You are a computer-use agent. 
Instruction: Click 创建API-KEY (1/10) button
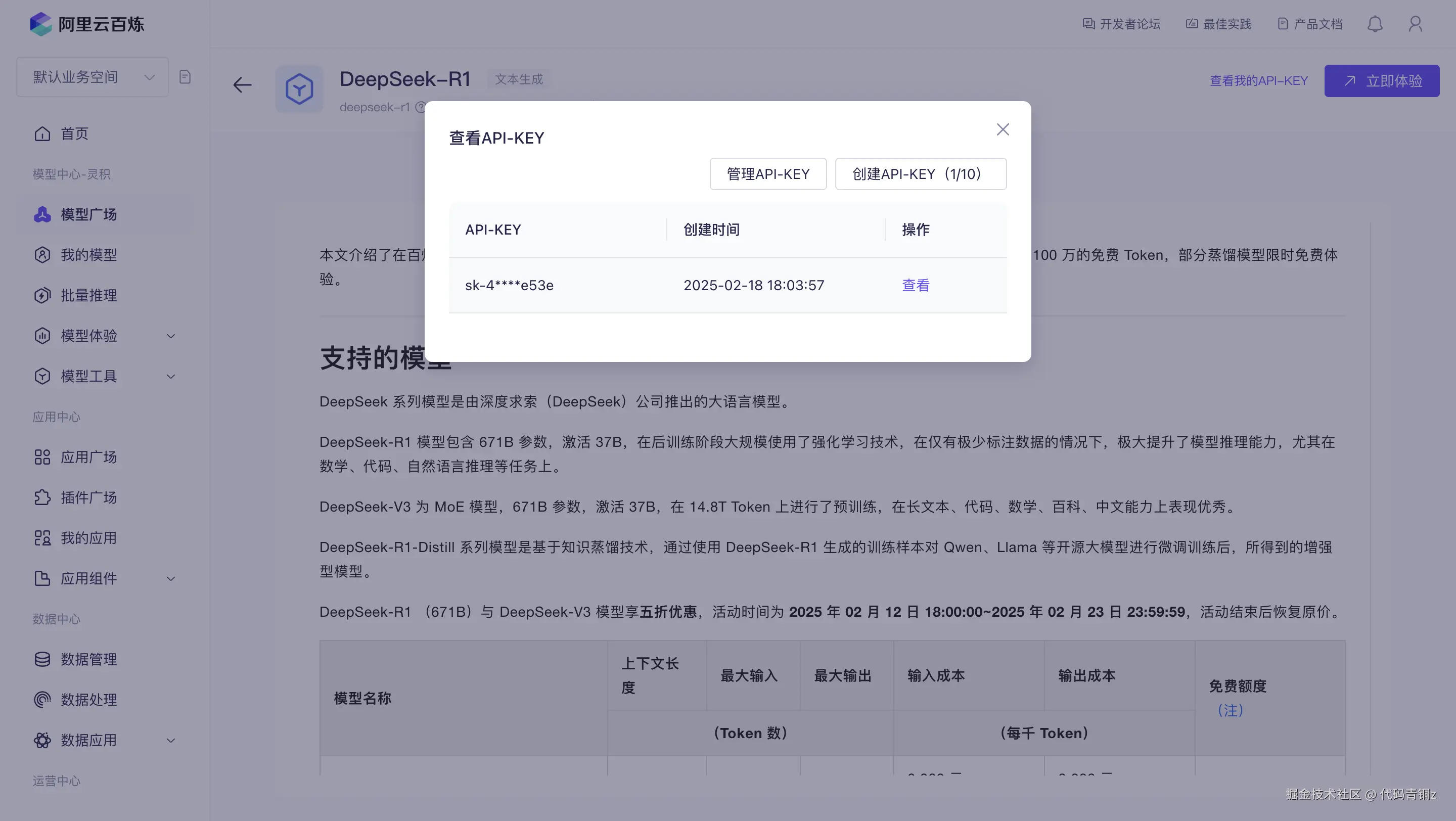pos(920,174)
